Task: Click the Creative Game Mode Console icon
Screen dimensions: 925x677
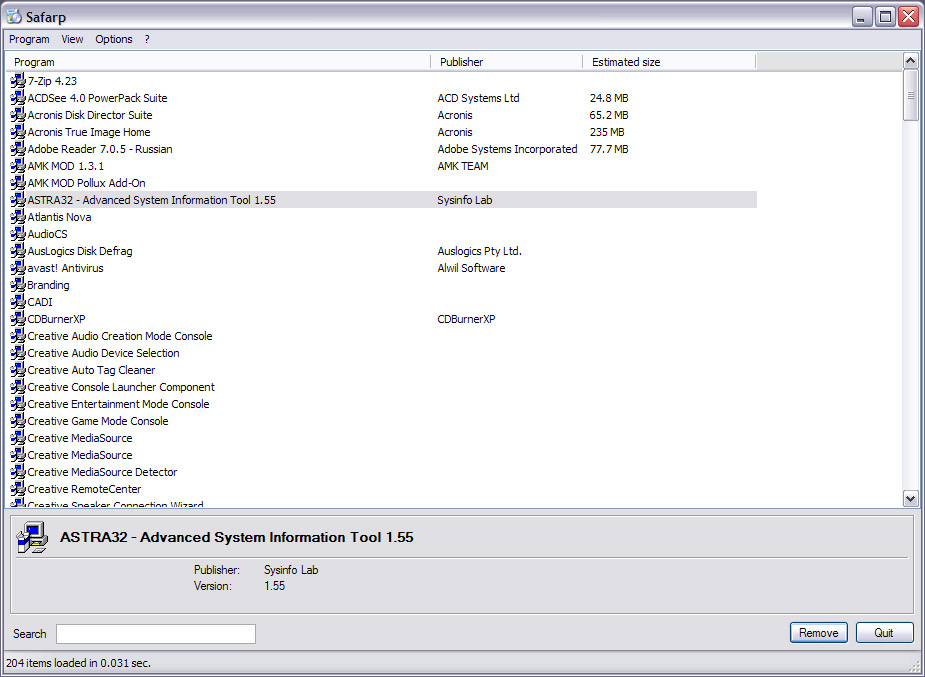Action: coord(18,421)
